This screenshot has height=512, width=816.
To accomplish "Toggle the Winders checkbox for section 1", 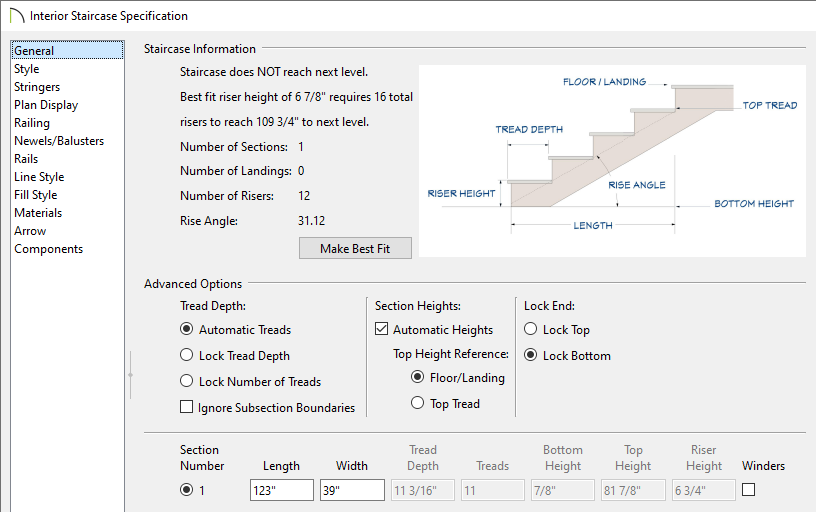I will click(x=748, y=490).
